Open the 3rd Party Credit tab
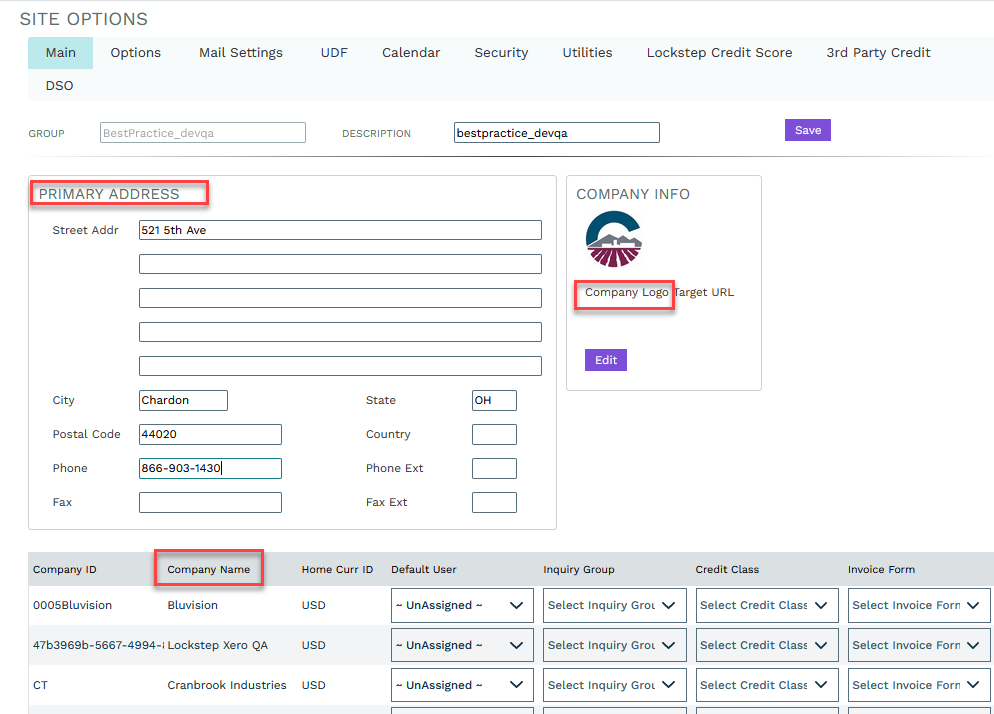Image resolution: width=994 pixels, height=714 pixels. [x=878, y=53]
